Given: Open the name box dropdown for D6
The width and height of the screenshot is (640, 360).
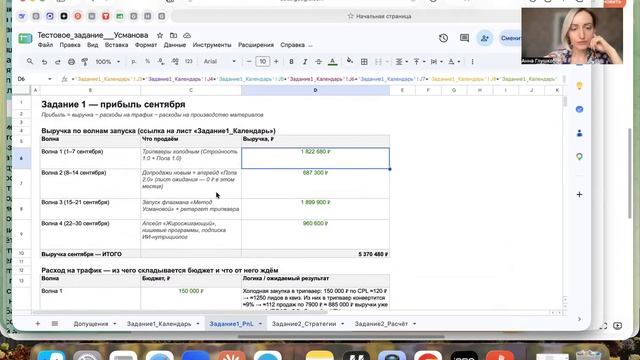Looking at the screenshot, I should [x=50, y=79].
